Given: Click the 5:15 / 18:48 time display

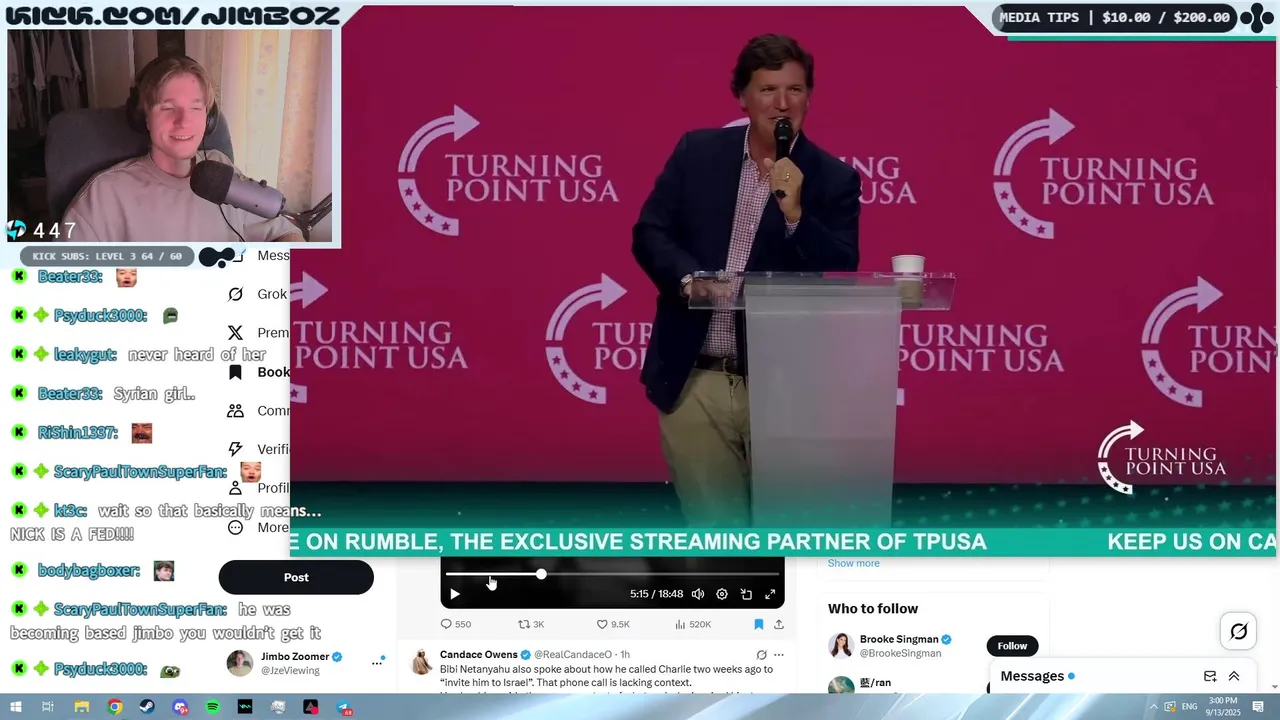Looking at the screenshot, I should (x=656, y=594).
